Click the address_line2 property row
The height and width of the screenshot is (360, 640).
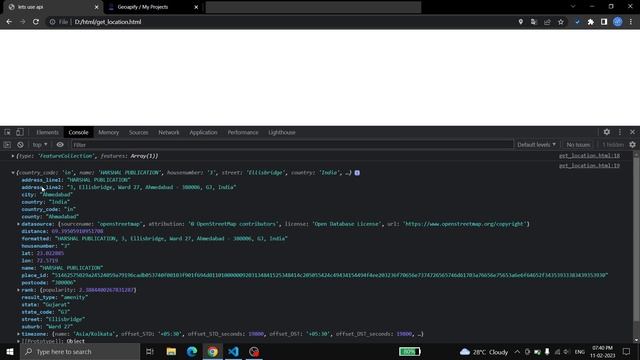[x=129, y=187]
